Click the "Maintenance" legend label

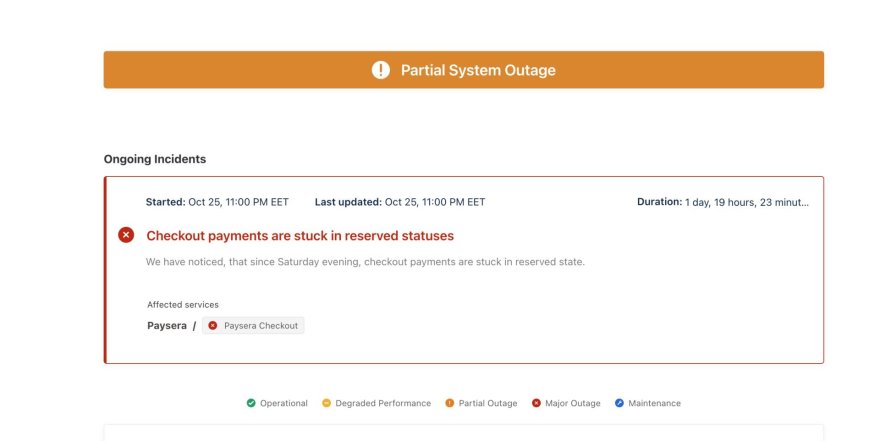coord(655,403)
